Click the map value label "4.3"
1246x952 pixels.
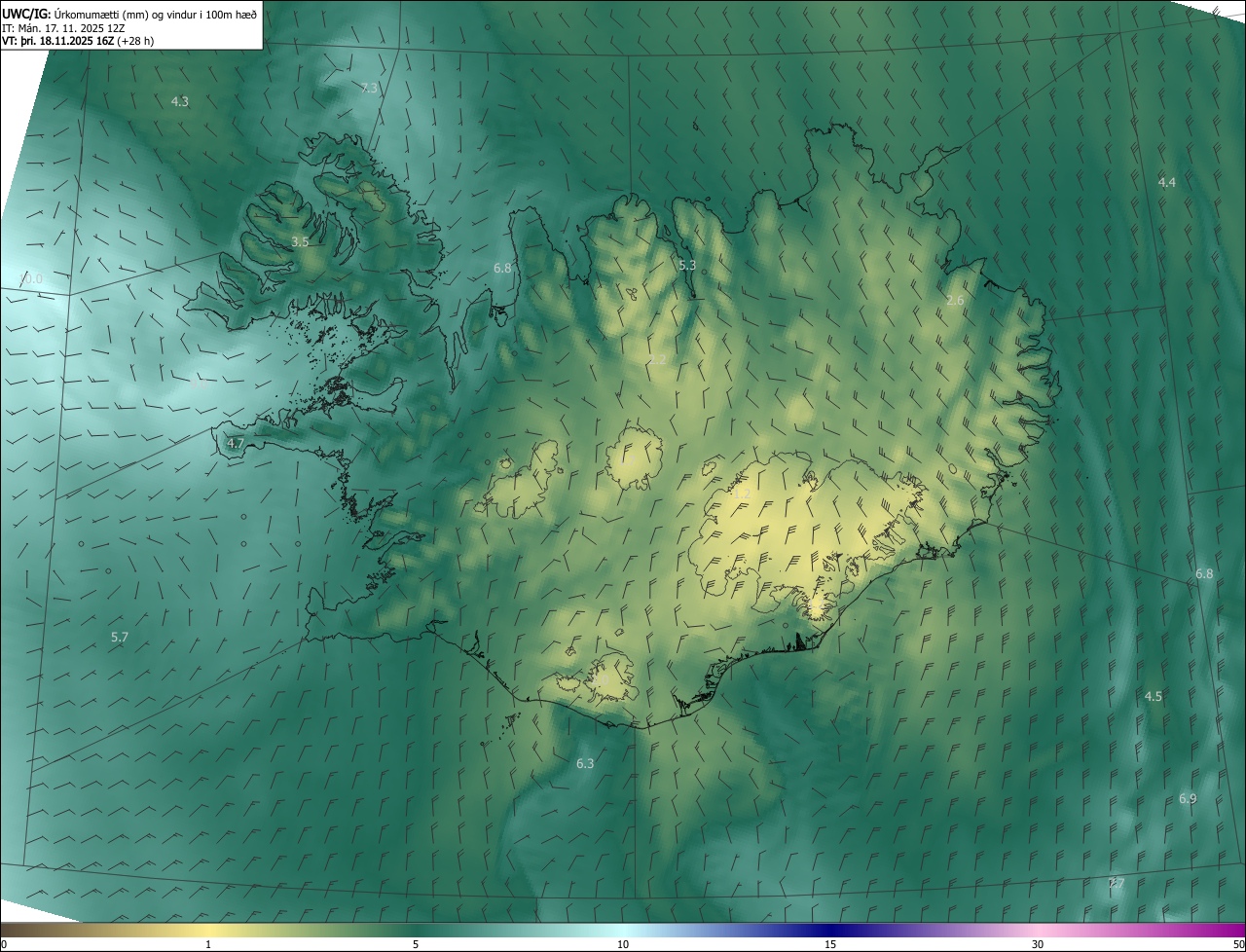click(x=180, y=101)
